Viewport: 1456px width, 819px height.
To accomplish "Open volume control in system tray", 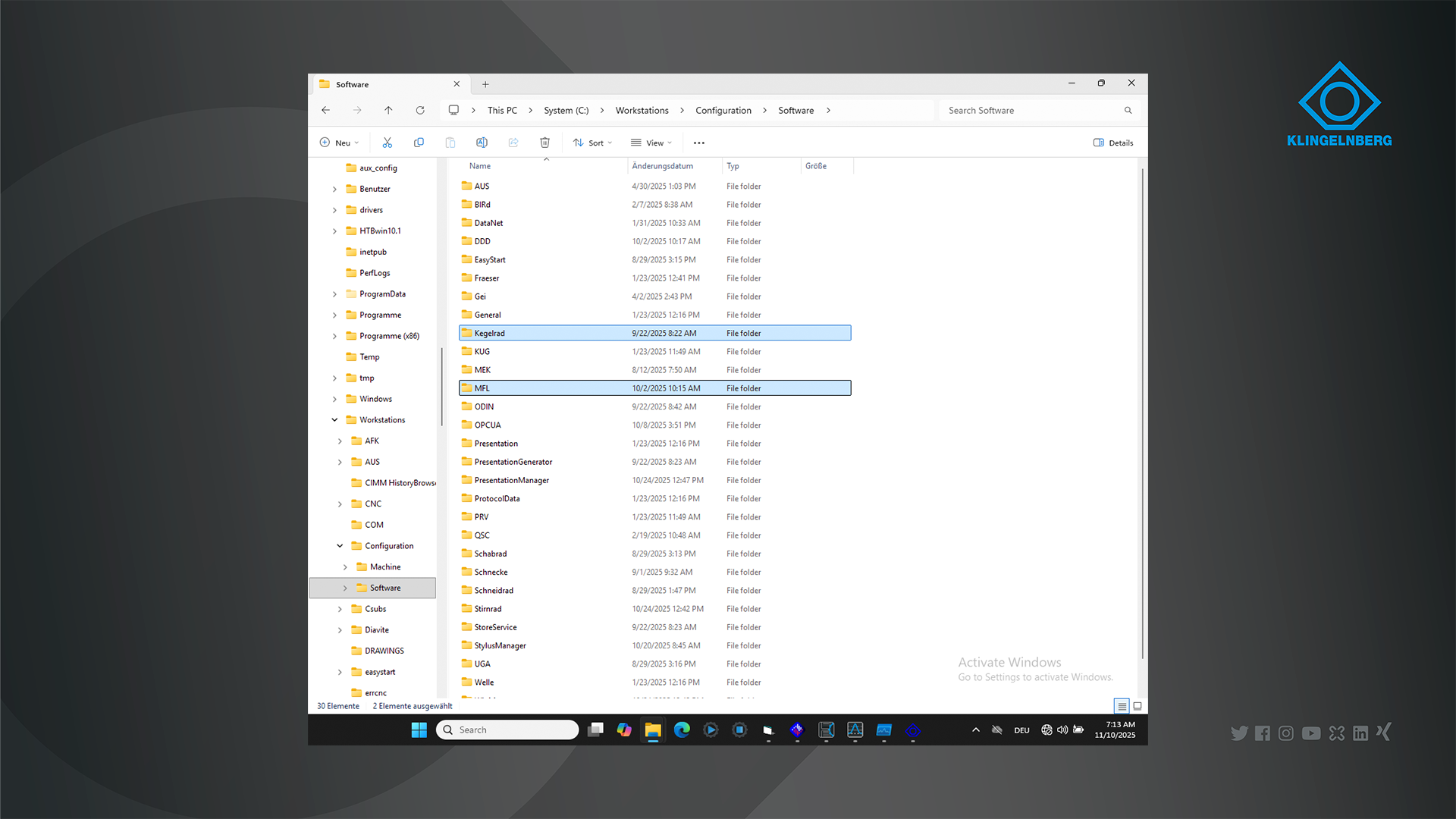I will (1062, 730).
